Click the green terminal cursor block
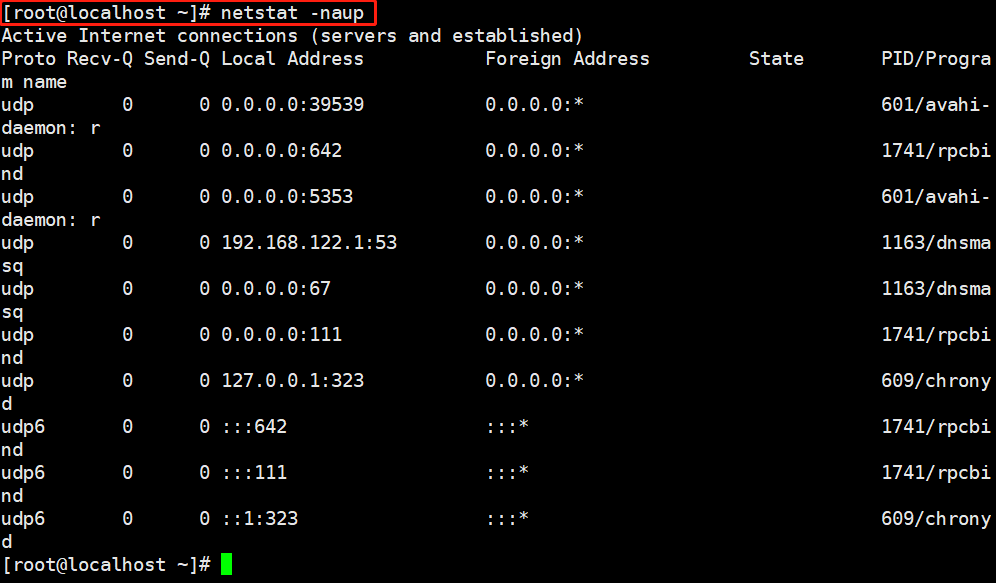This screenshot has height=583, width=996. click(x=227, y=564)
